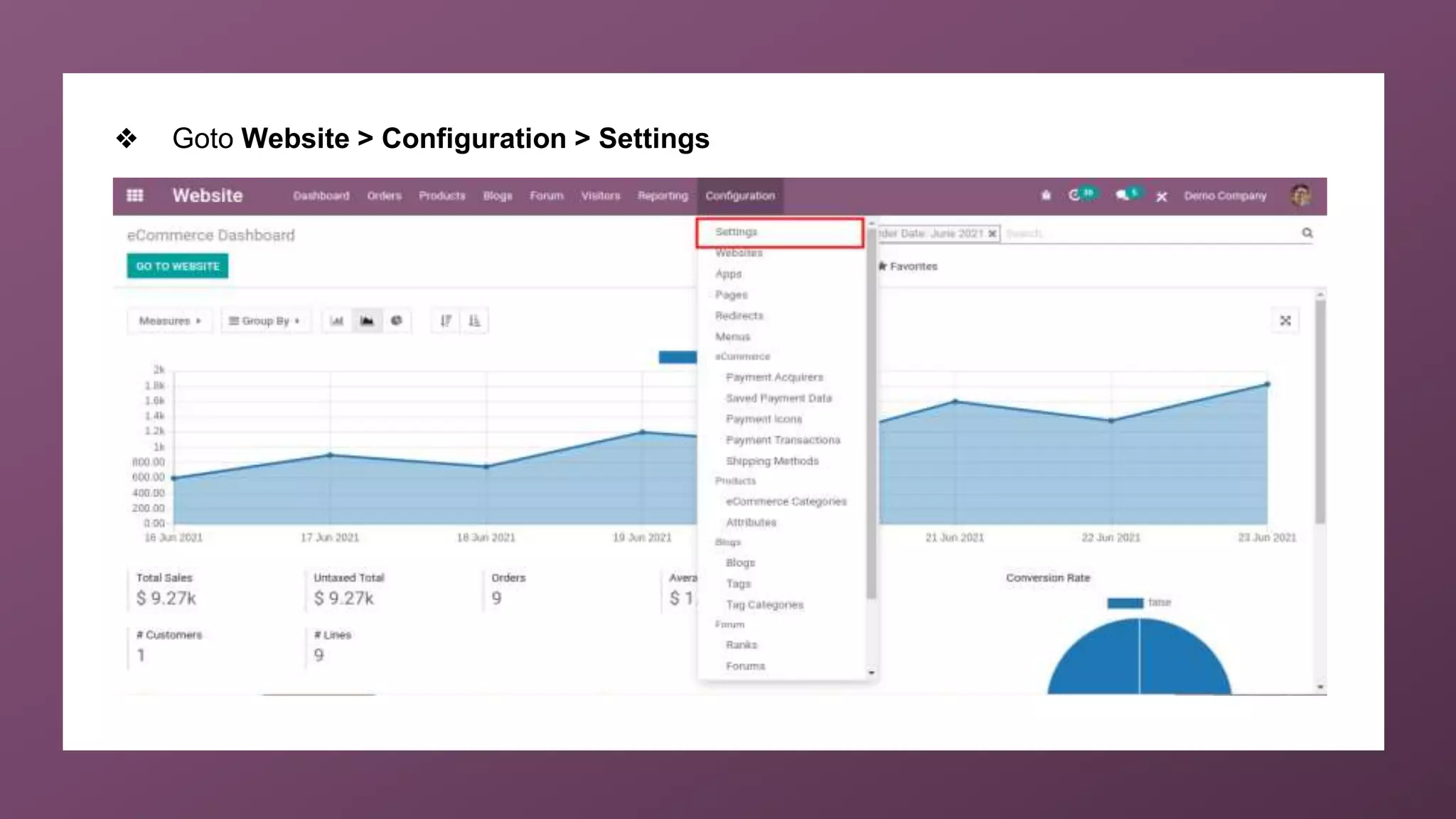Click the Untaxed Total value
This screenshot has width=1456, height=819.
tap(344, 598)
